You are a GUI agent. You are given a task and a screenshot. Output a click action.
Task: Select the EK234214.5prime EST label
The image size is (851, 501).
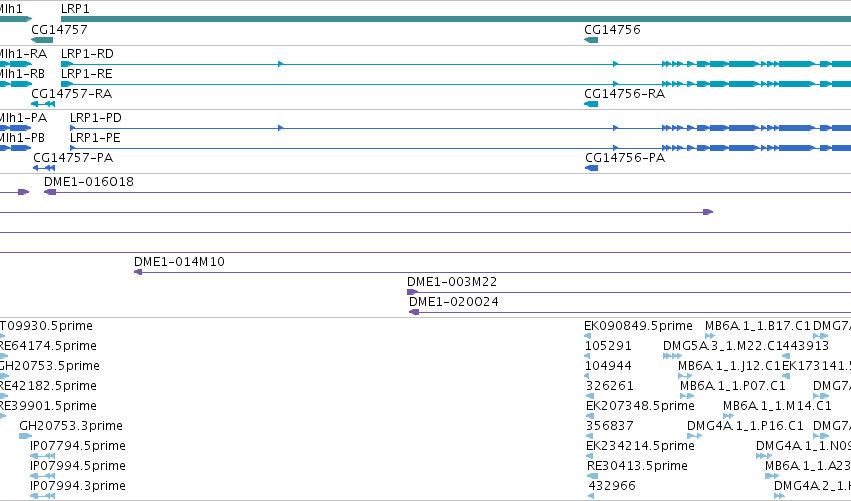[x=640, y=446]
